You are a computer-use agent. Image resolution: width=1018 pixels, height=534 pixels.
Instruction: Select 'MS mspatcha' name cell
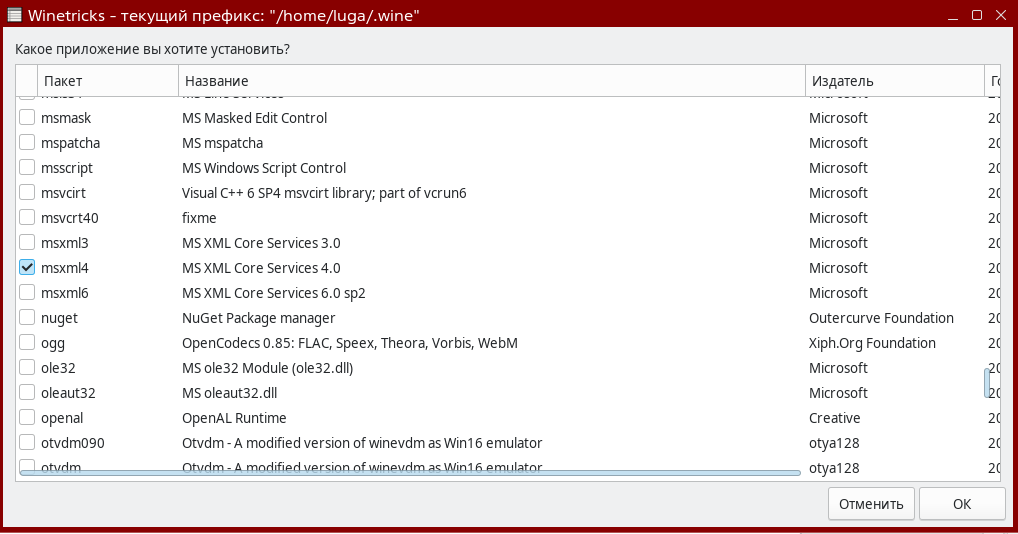click(x=222, y=143)
